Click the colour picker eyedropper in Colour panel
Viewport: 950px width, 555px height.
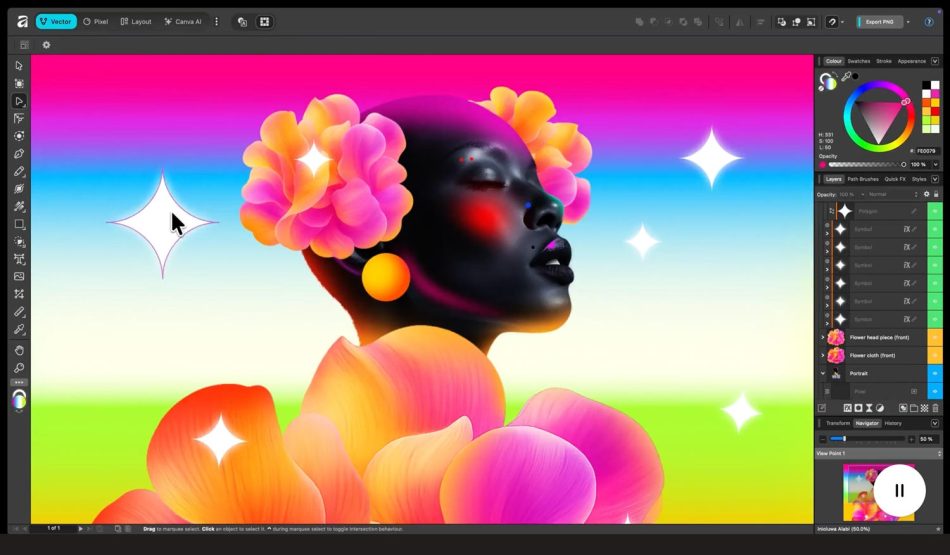pyautogui.click(x=845, y=76)
